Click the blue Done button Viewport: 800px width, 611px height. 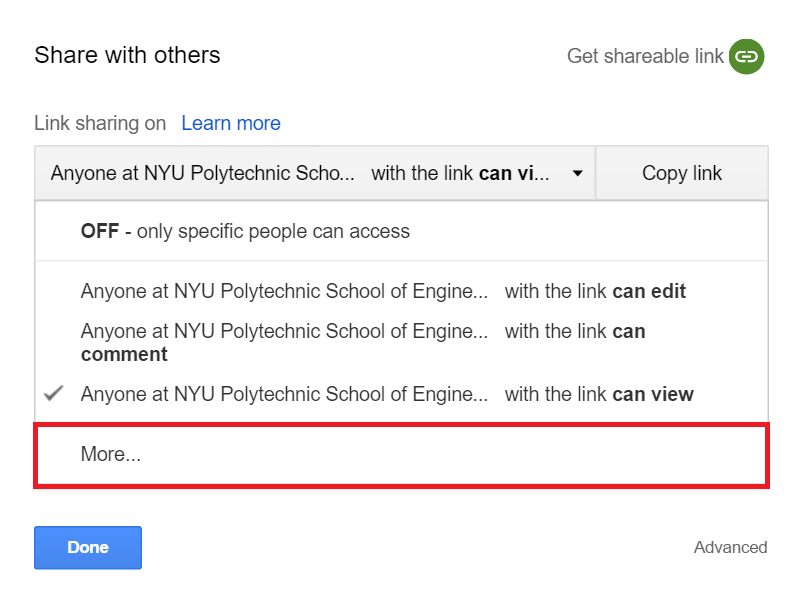coord(88,547)
